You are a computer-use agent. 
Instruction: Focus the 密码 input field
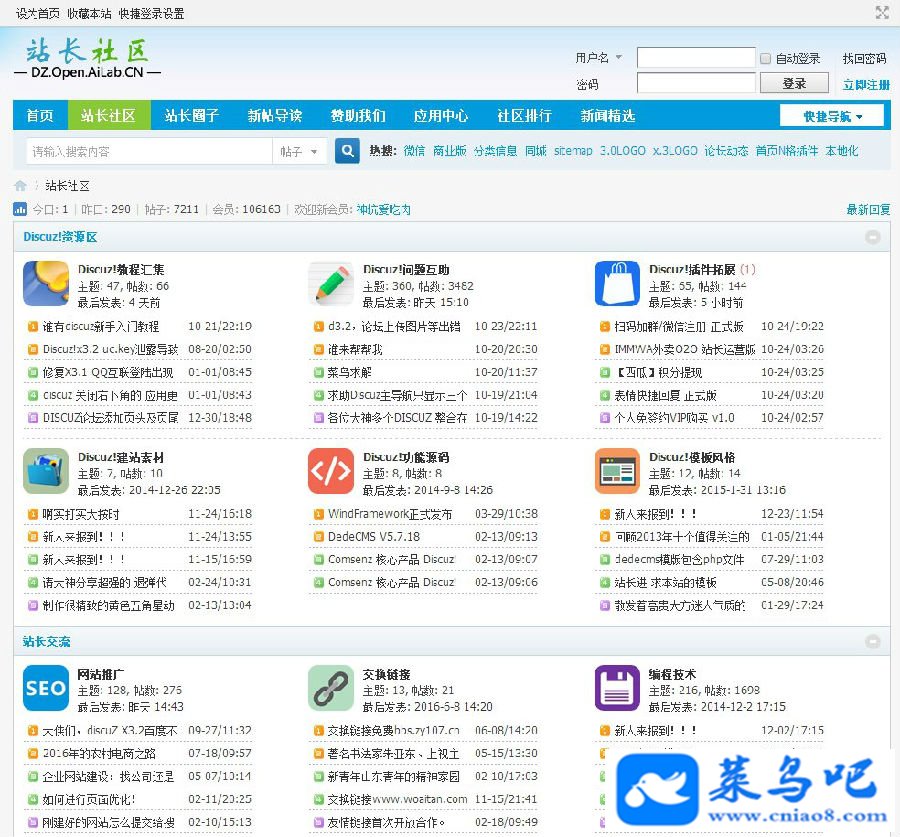click(696, 83)
